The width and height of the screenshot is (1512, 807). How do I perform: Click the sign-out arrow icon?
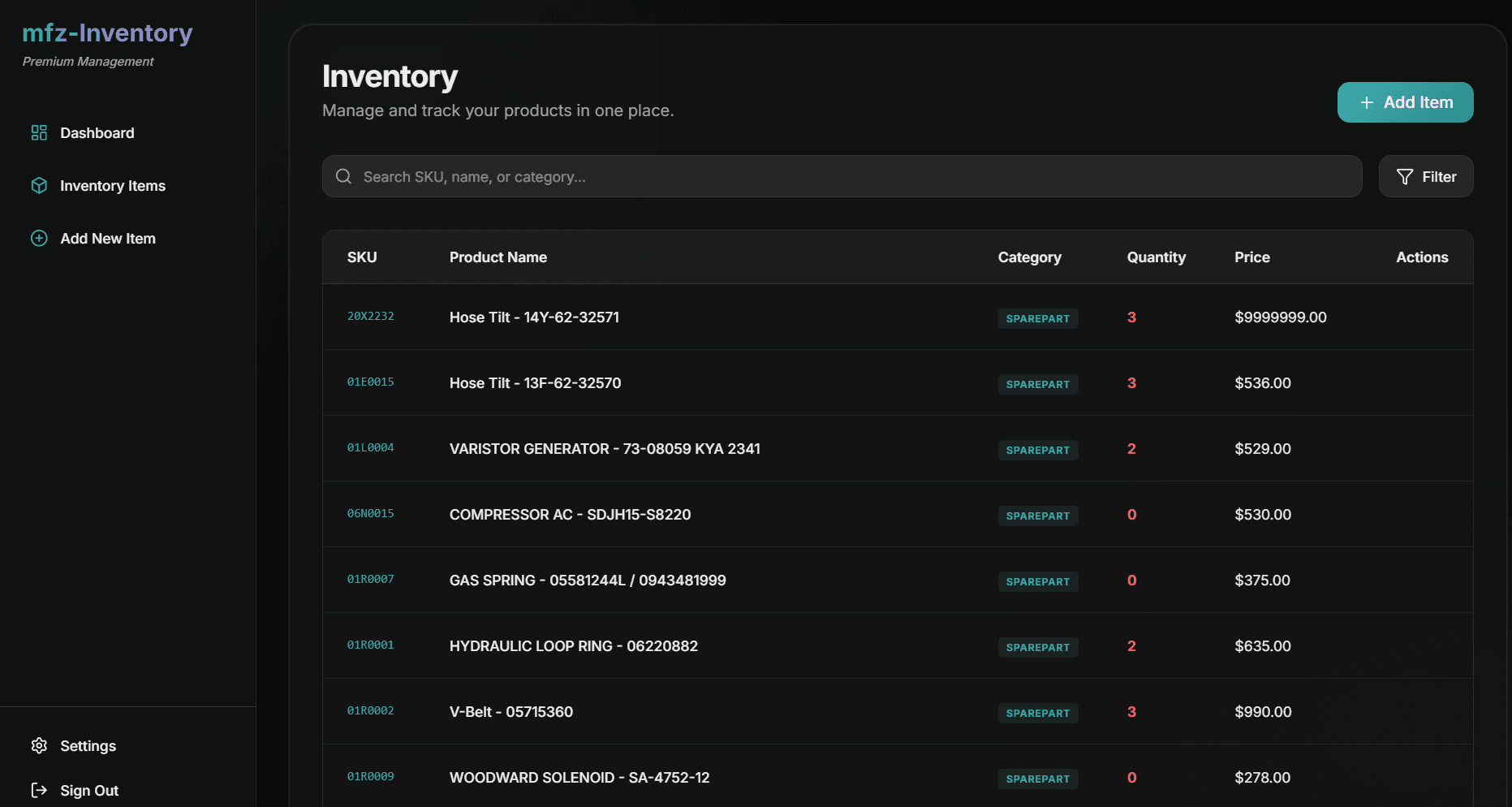click(x=38, y=789)
